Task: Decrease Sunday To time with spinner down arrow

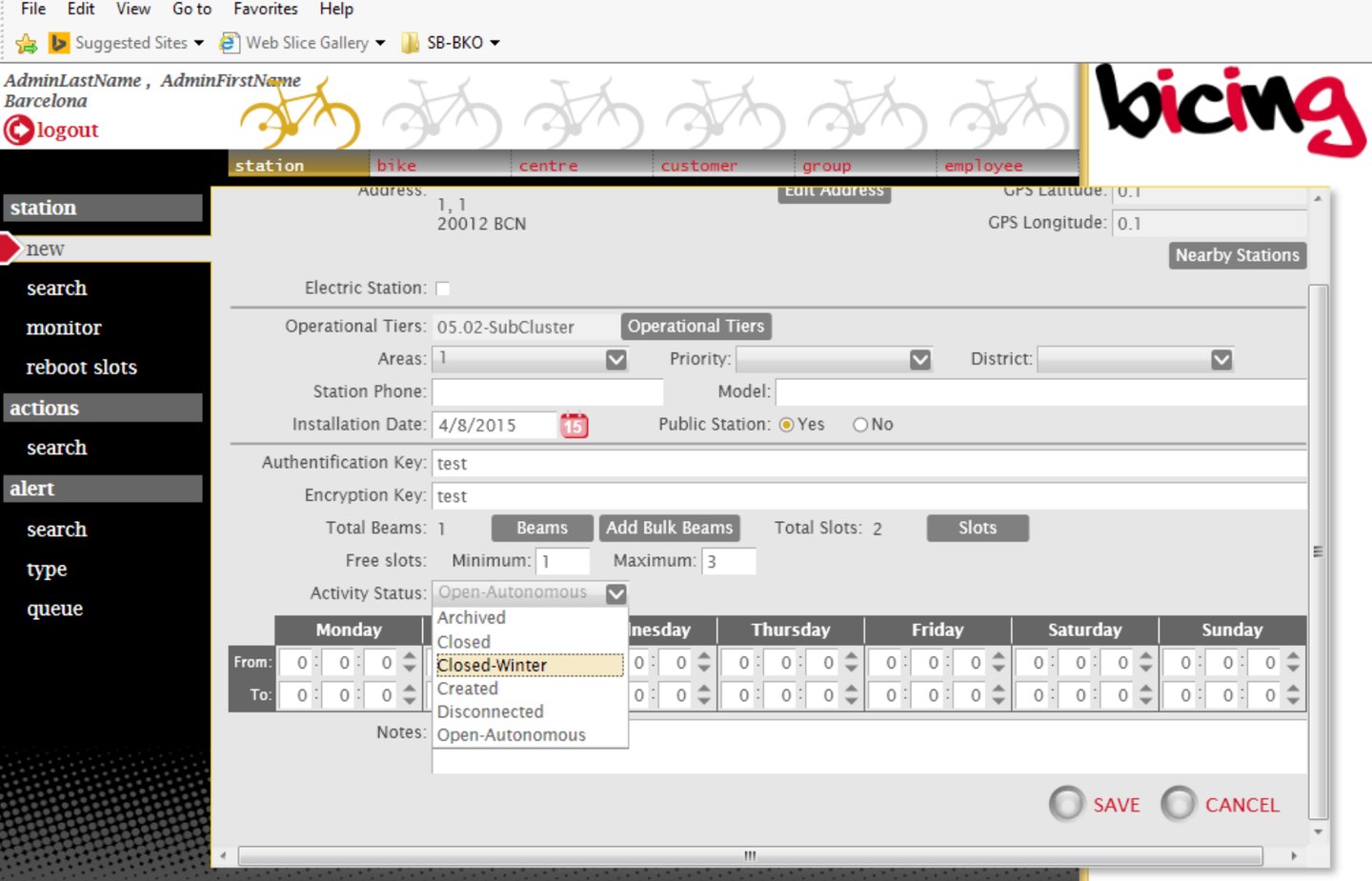Action: (1293, 701)
